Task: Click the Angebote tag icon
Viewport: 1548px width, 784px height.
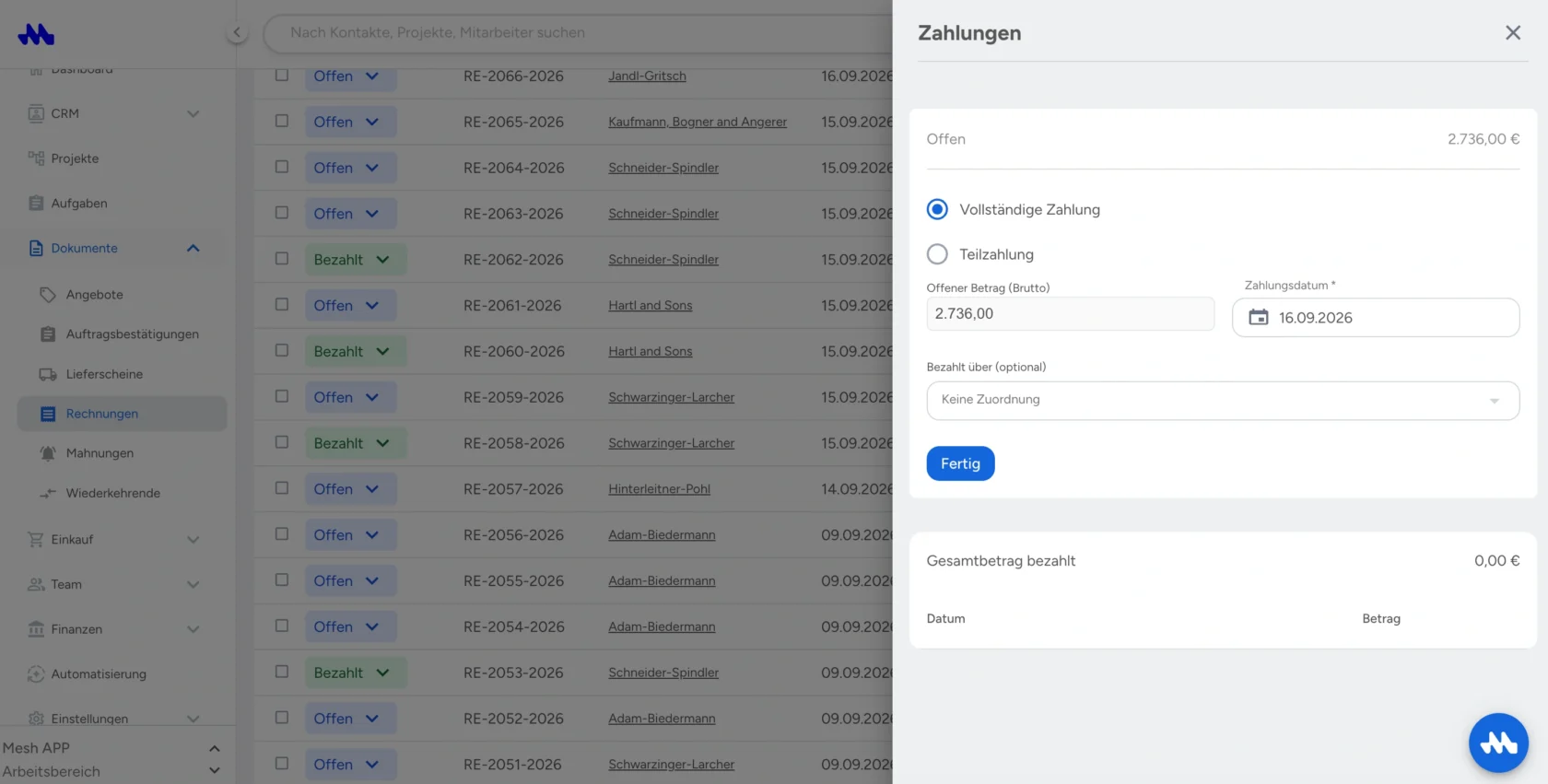Action: click(x=48, y=295)
